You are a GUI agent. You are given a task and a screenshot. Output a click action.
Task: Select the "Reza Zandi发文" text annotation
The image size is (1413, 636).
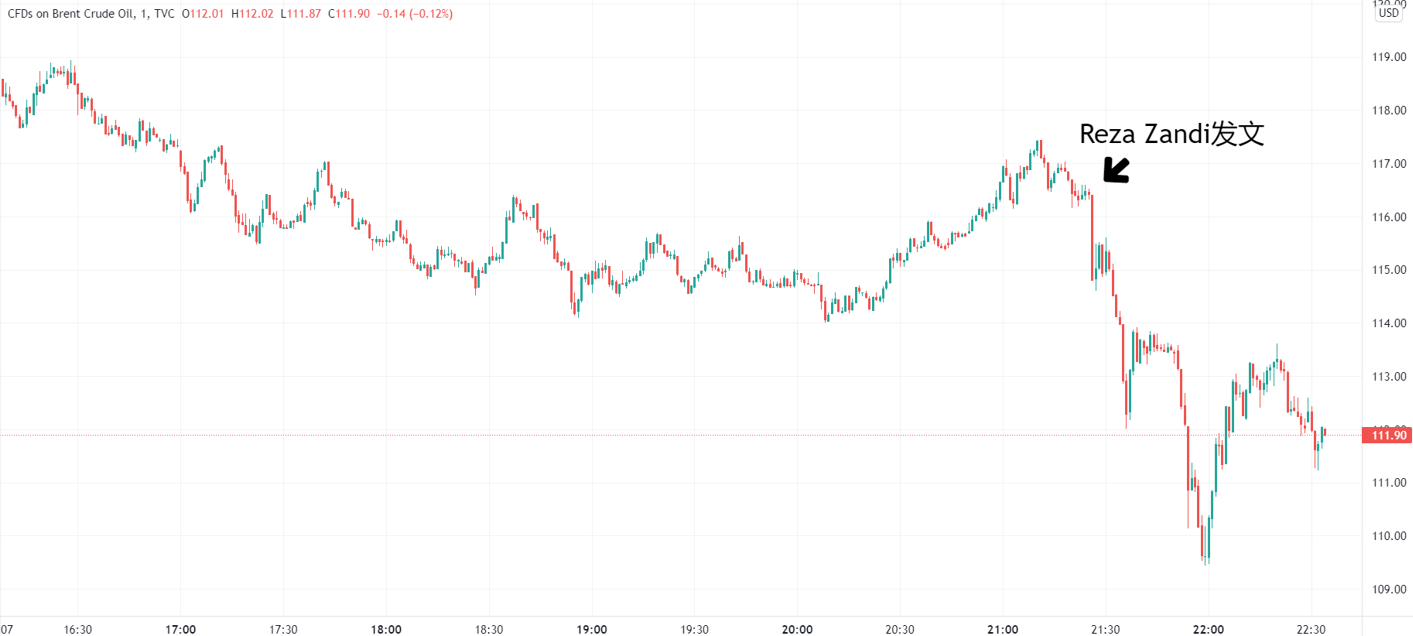click(1171, 134)
